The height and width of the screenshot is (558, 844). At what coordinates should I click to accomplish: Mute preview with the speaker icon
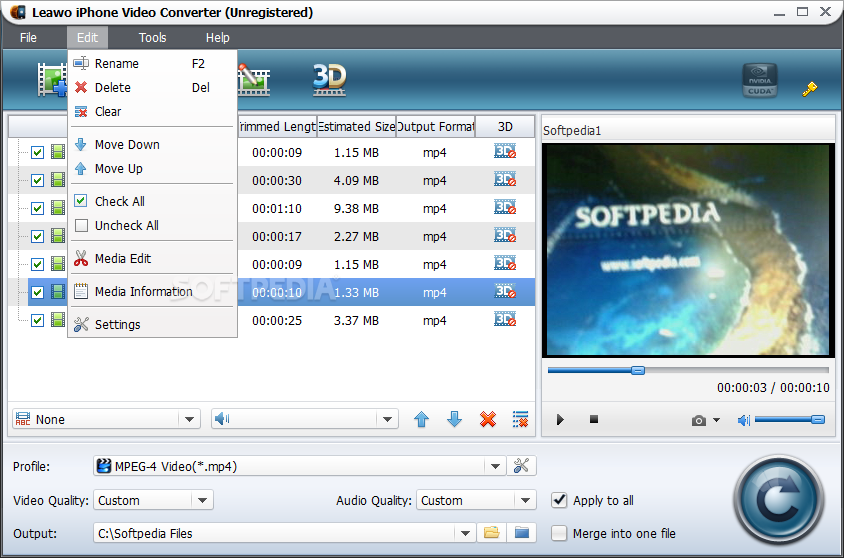point(743,420)
